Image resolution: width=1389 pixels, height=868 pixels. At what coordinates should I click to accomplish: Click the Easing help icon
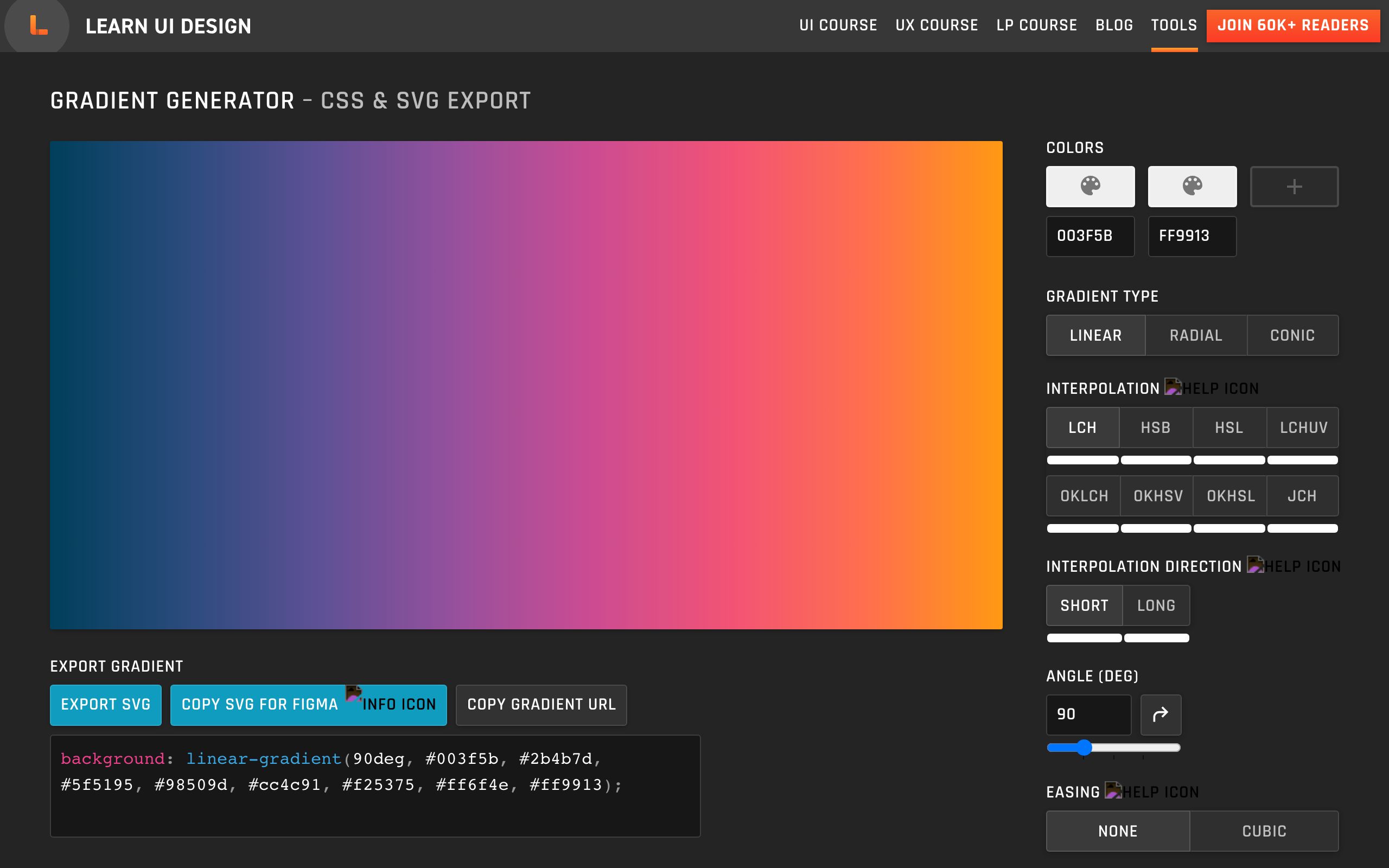pos(1152,792)
